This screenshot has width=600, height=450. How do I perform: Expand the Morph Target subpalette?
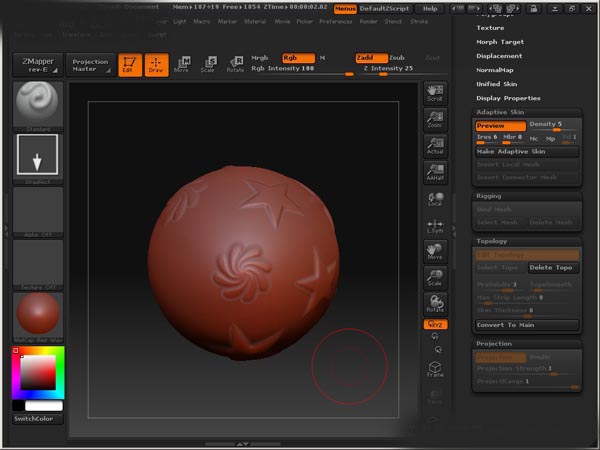pos(499,42)
